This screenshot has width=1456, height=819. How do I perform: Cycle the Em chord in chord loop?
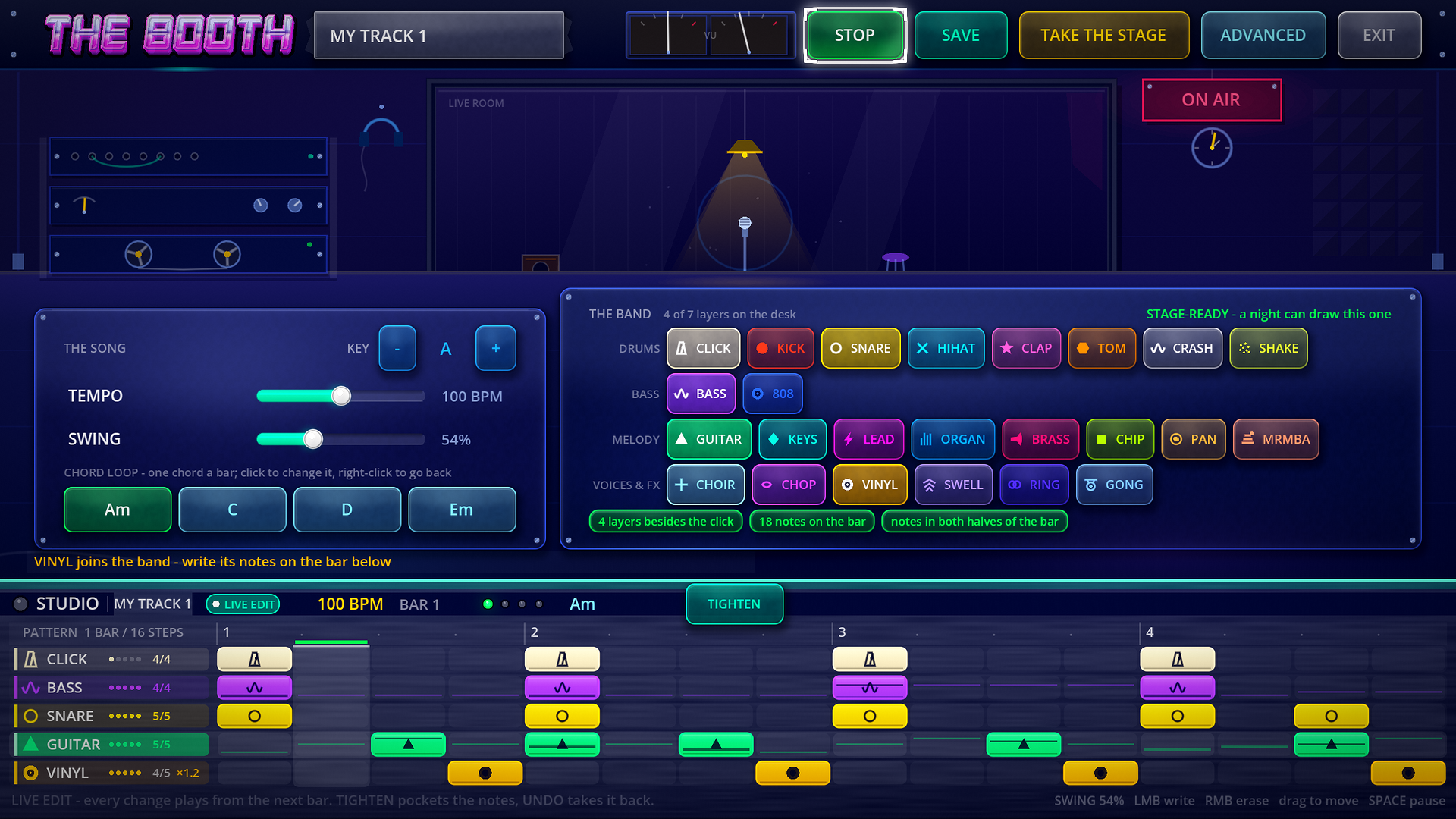tap(462, 510)
